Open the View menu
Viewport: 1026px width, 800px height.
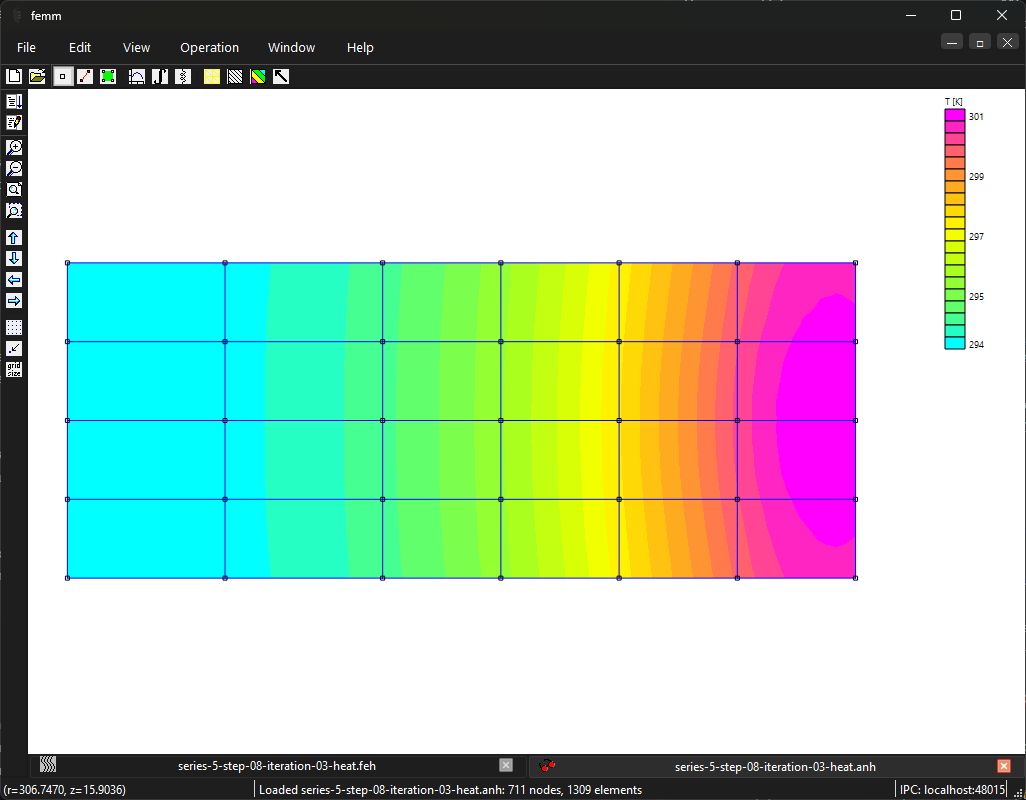coord(136,48)
